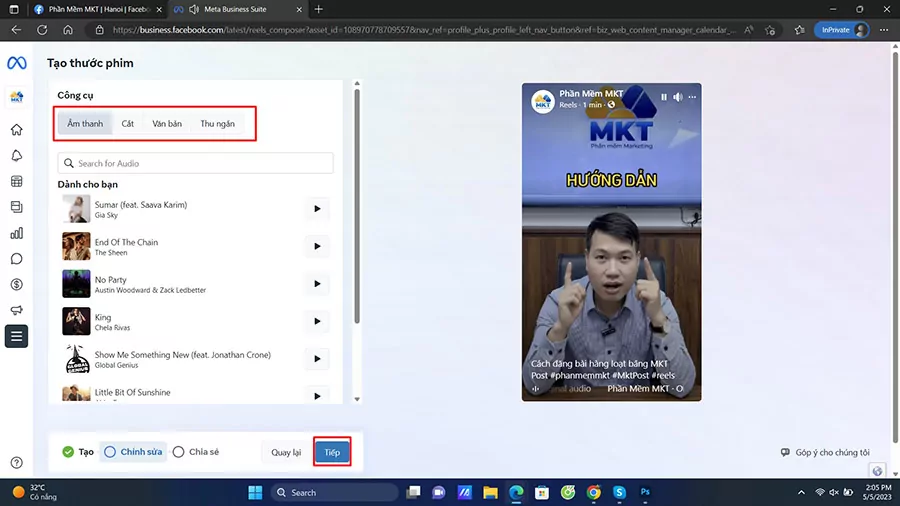Screen dimensions: 900x506
Task: Open Góp ý cho chúng tôi feedback
Action: [825, 453]
